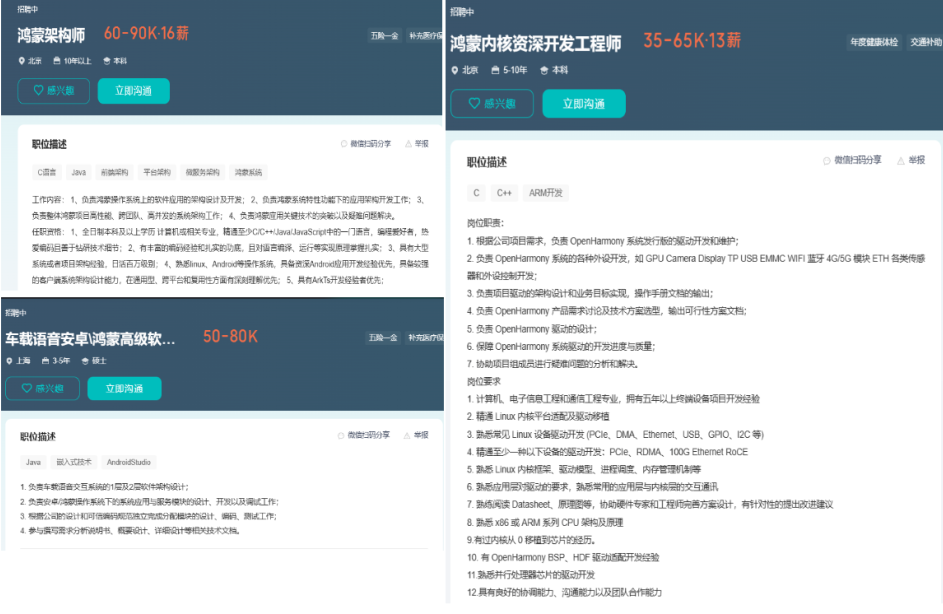Click 举报 in 车载语音 job description

pyautogui.click(x=416, y=435)
